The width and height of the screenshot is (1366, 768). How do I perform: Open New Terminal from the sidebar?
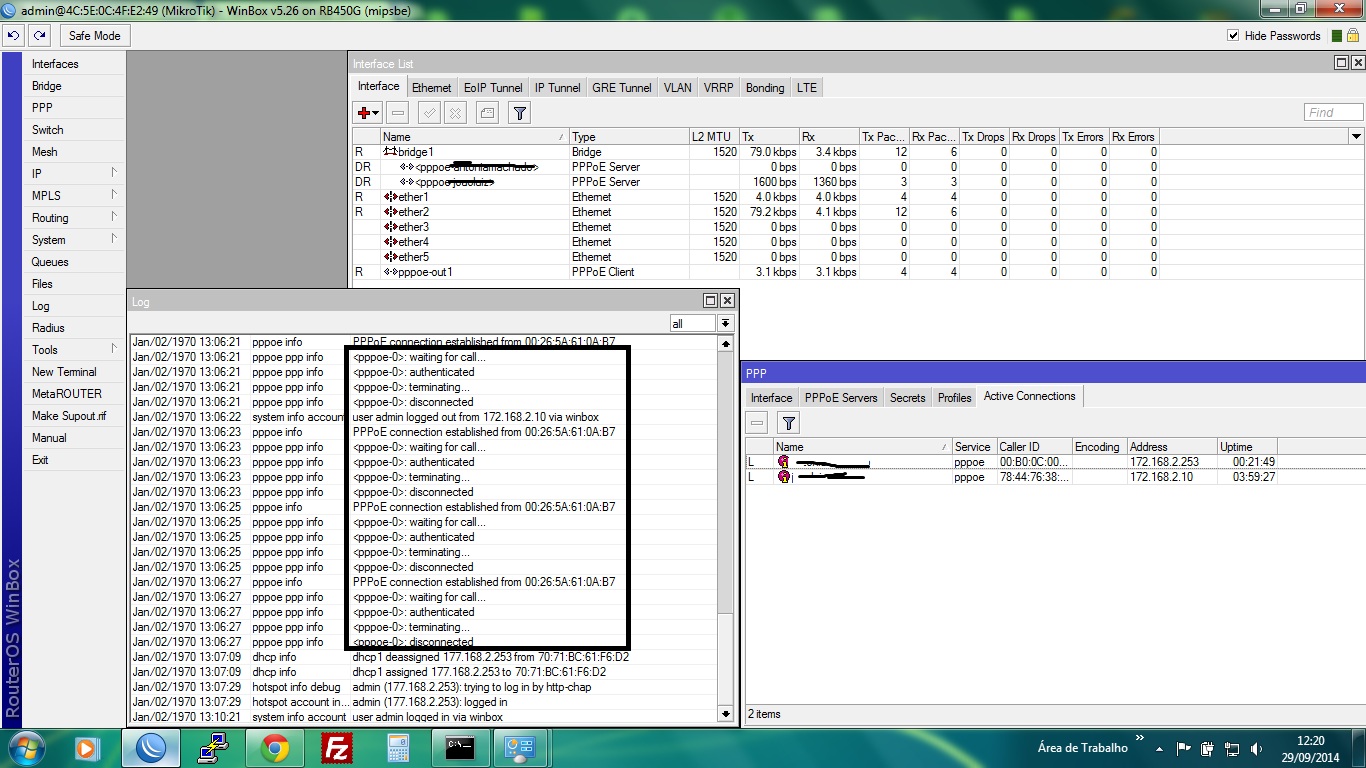click(x=64, y=372)
